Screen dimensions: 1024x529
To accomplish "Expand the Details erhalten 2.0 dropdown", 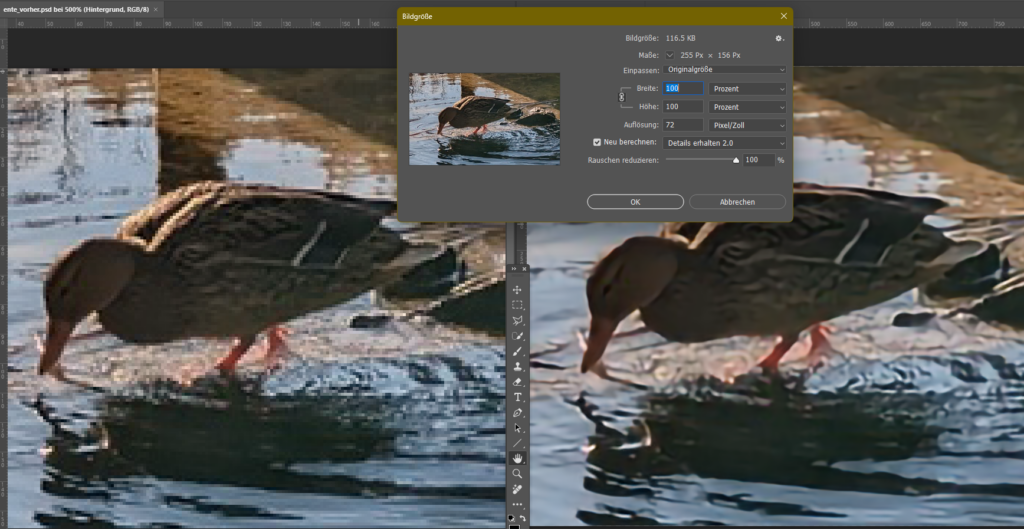I will [x=726, y=143].
